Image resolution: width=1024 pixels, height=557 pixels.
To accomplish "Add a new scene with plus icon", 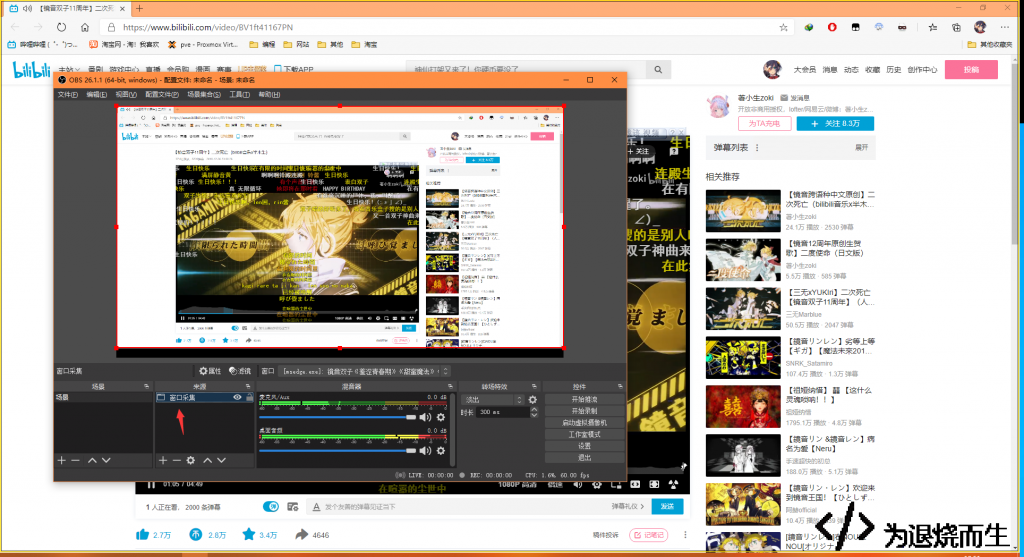I will point(61,460).
